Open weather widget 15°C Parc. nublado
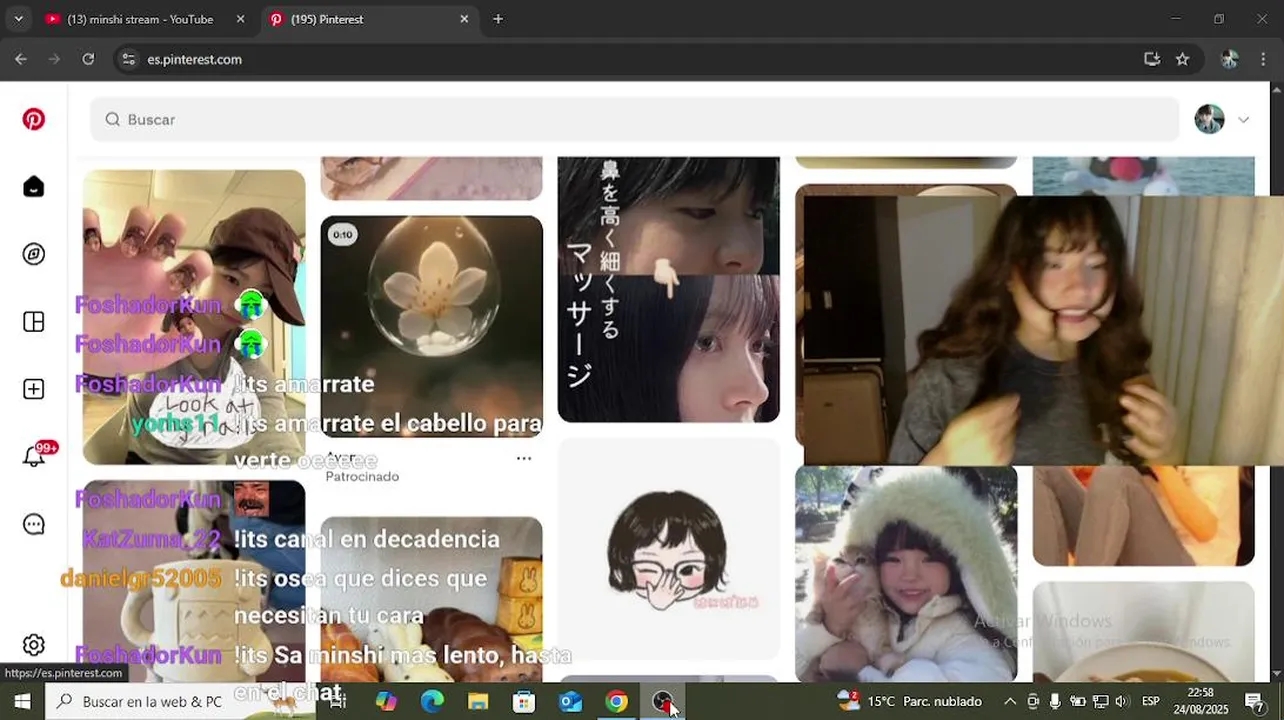 [910, 702]
